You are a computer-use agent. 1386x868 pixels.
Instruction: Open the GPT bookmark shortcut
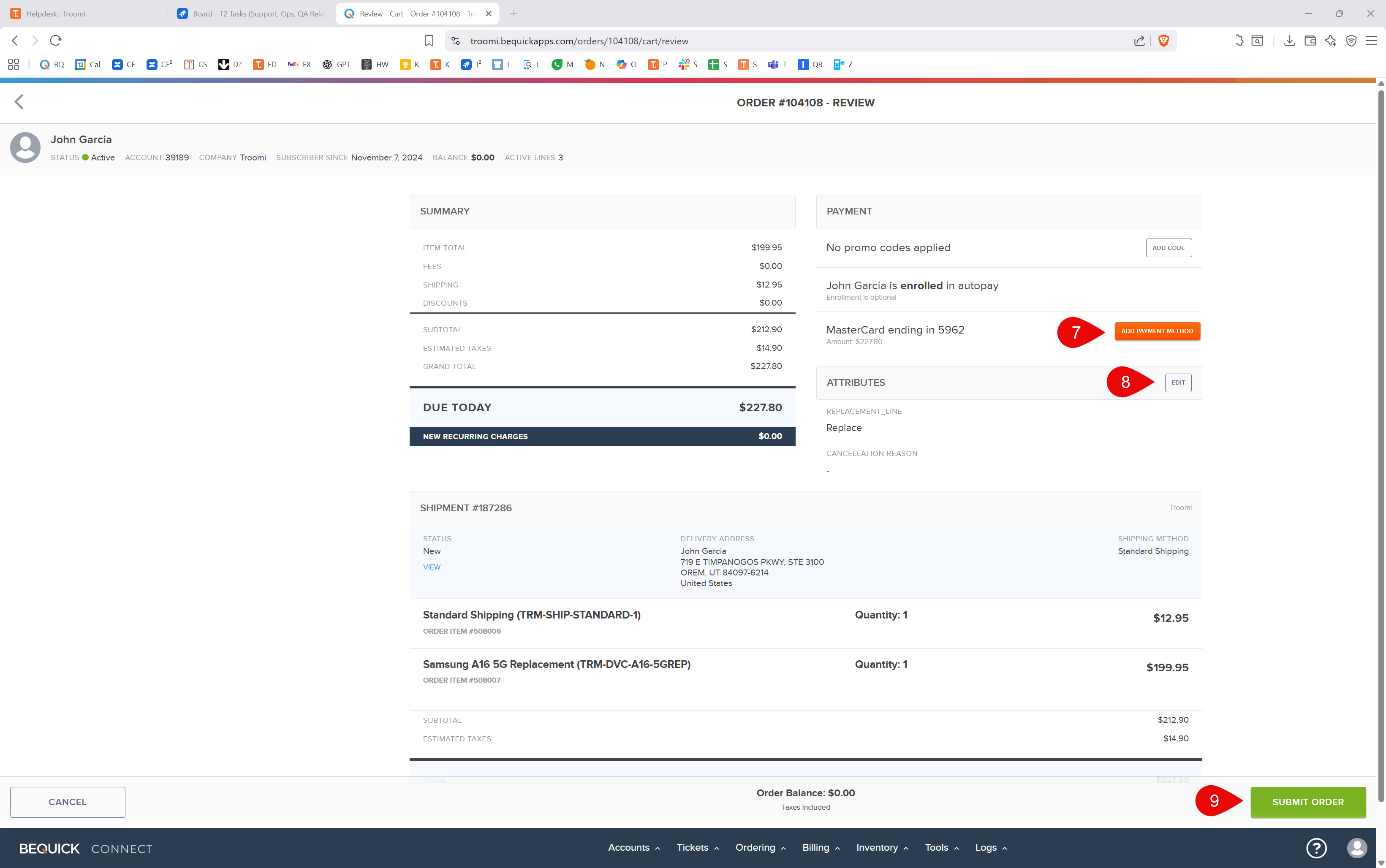point(337,64)
